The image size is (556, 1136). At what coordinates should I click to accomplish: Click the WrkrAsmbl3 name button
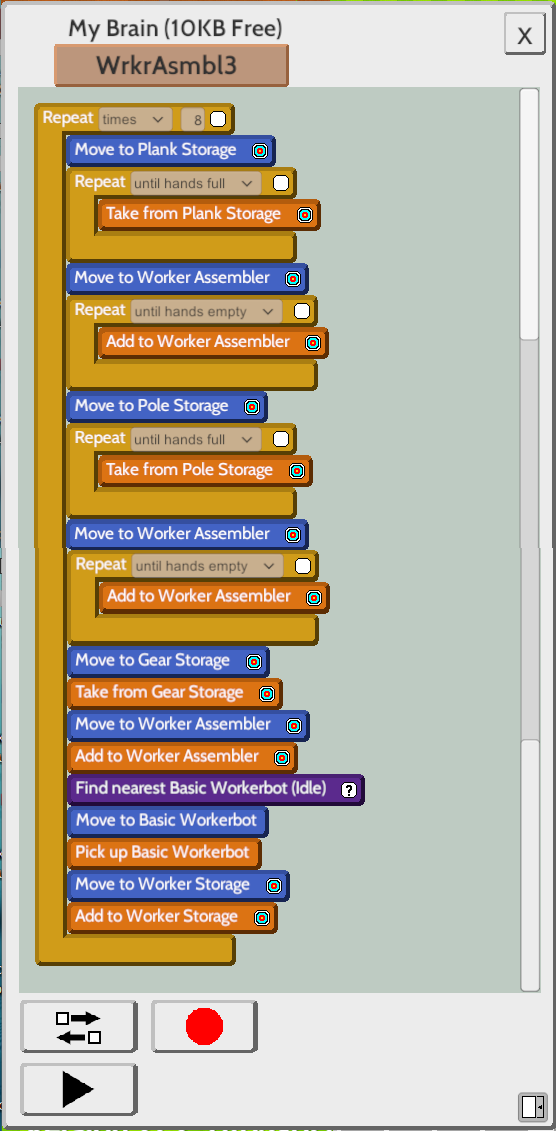tap(171, 65)
